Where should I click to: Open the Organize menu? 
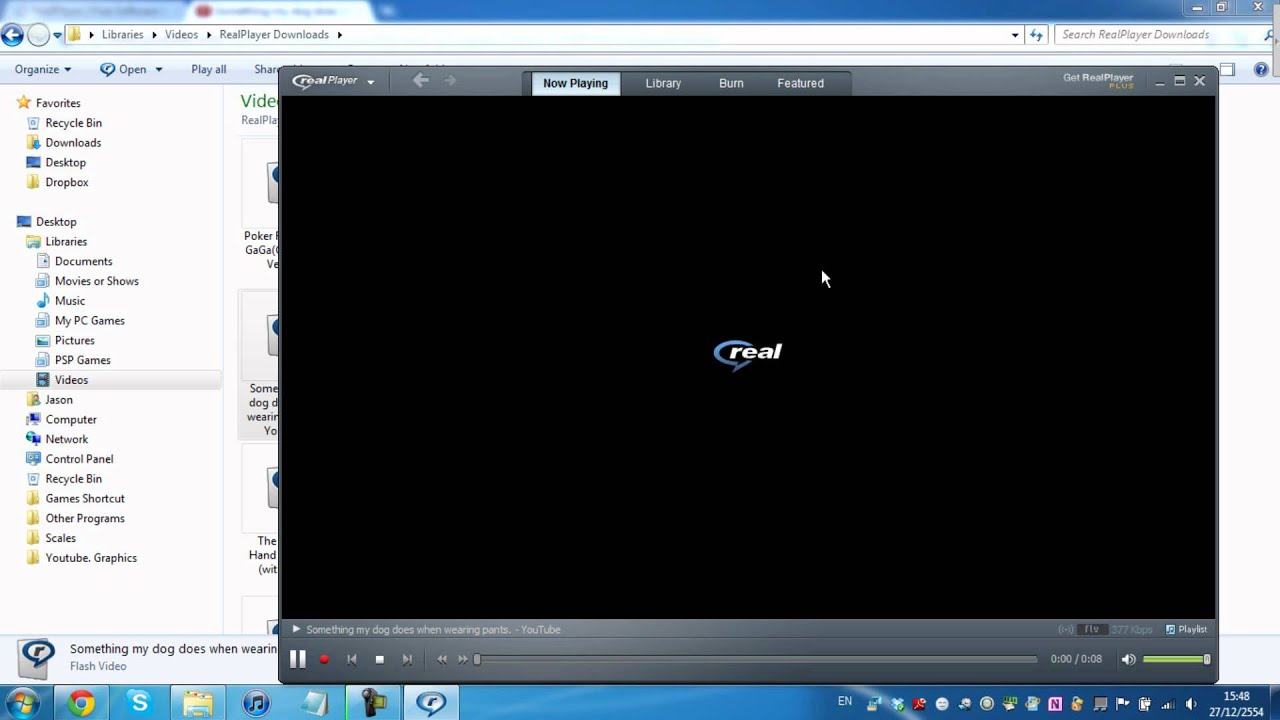click(43, 69)
